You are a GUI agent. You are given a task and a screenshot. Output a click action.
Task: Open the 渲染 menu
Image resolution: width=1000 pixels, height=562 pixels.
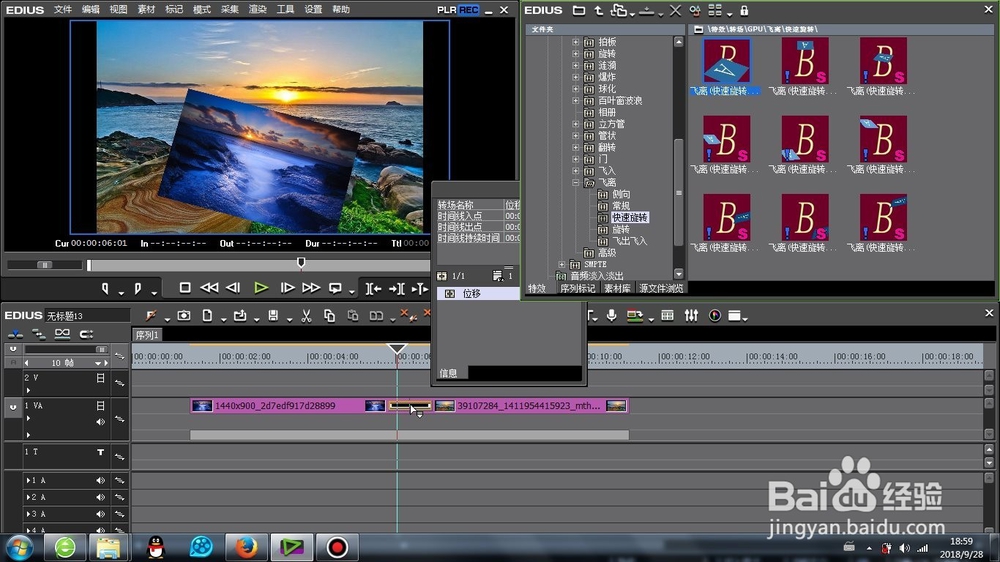coord(257,10)
